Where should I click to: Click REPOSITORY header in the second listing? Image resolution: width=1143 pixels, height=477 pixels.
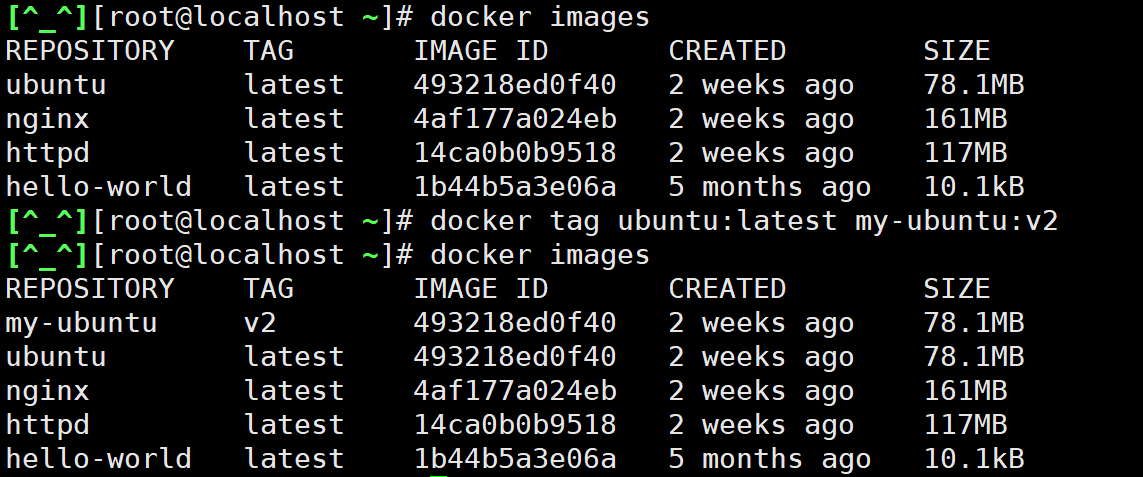pyautogui.click(x=90, y=290)
